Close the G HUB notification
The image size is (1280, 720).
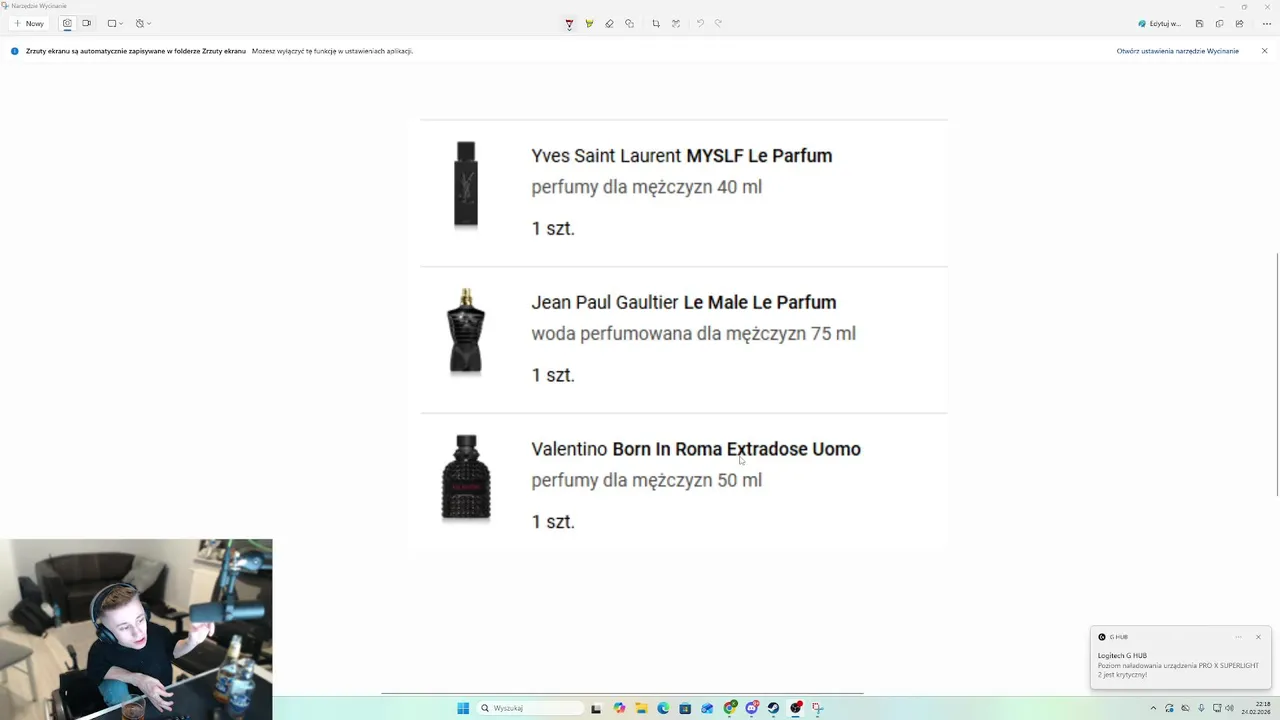pyautogui.click(x=1258, y=637)
